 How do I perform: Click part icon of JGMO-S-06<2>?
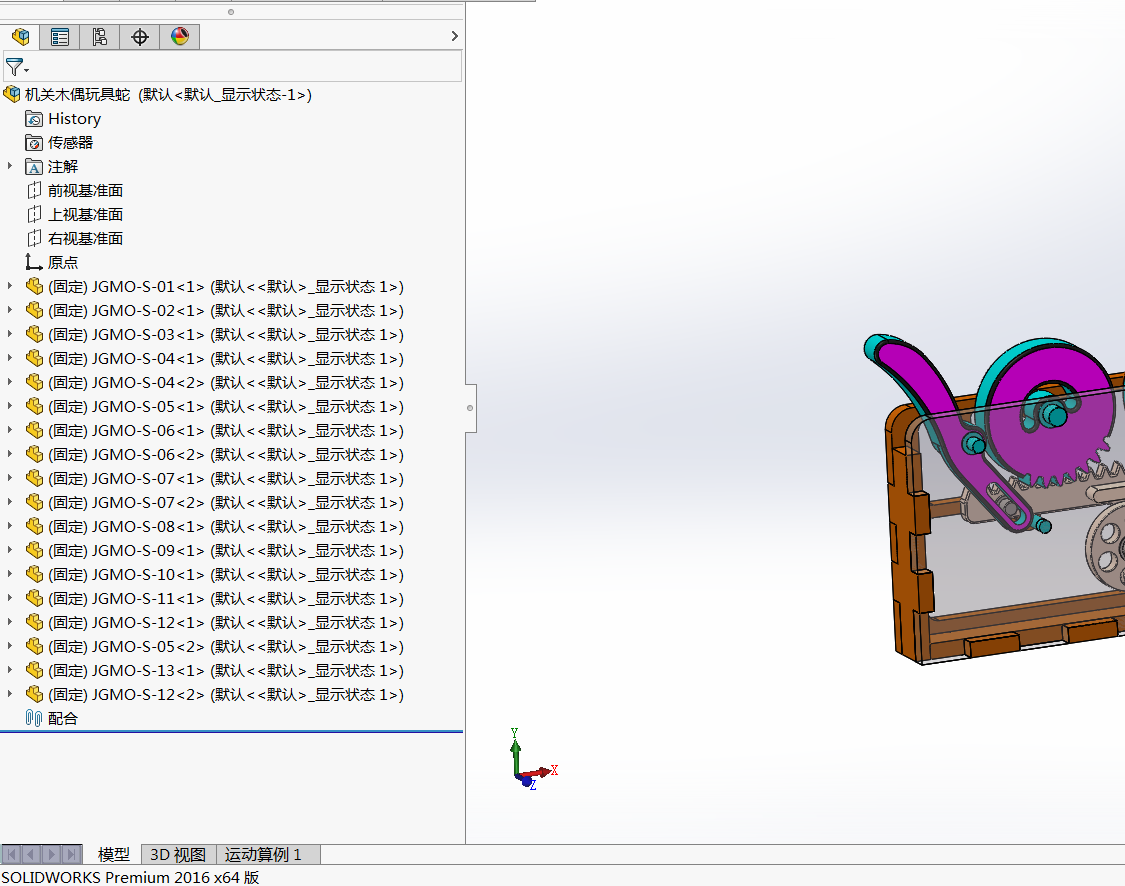coord(34,454)
